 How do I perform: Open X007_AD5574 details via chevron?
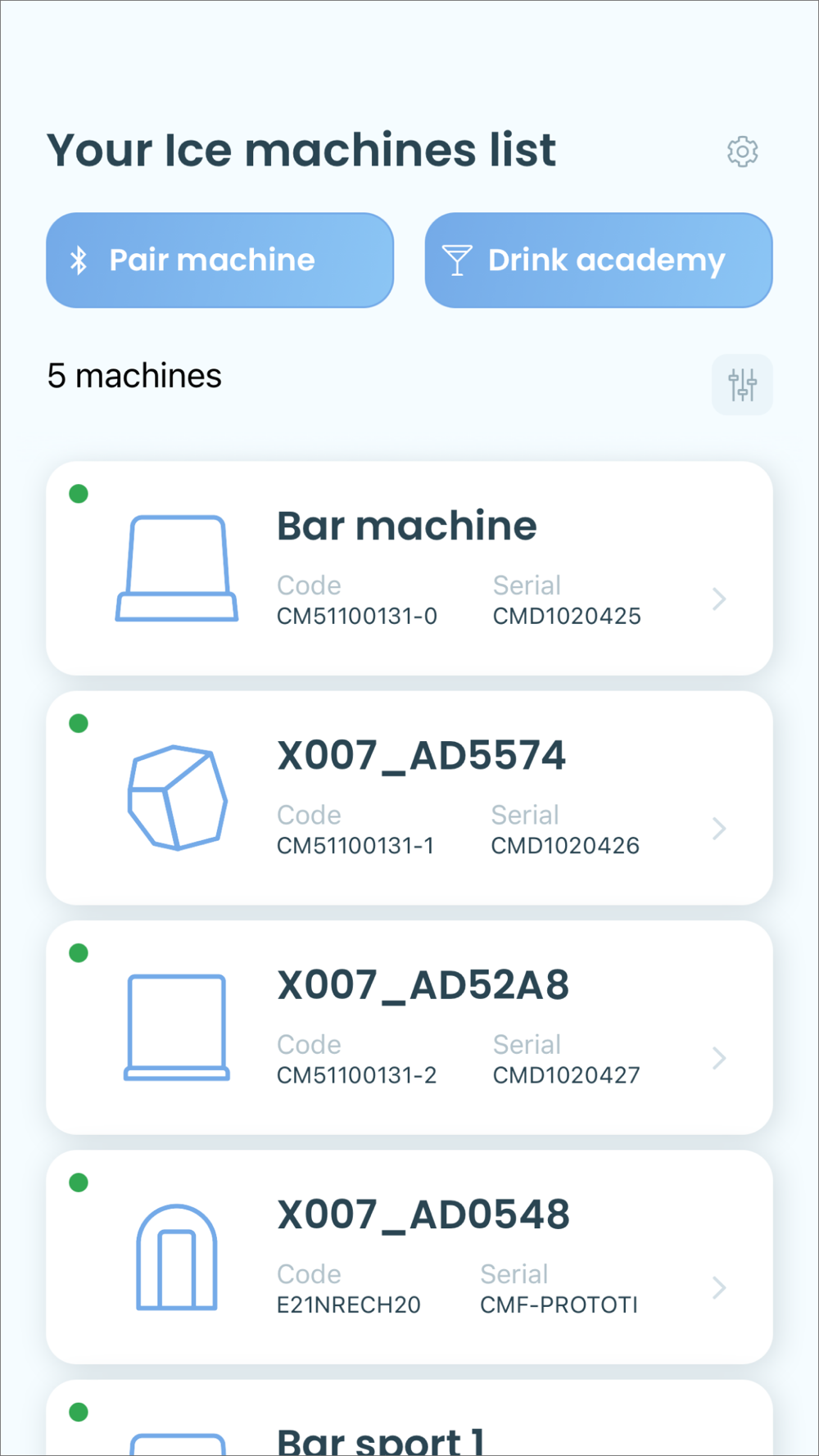(x=719, y=829)
